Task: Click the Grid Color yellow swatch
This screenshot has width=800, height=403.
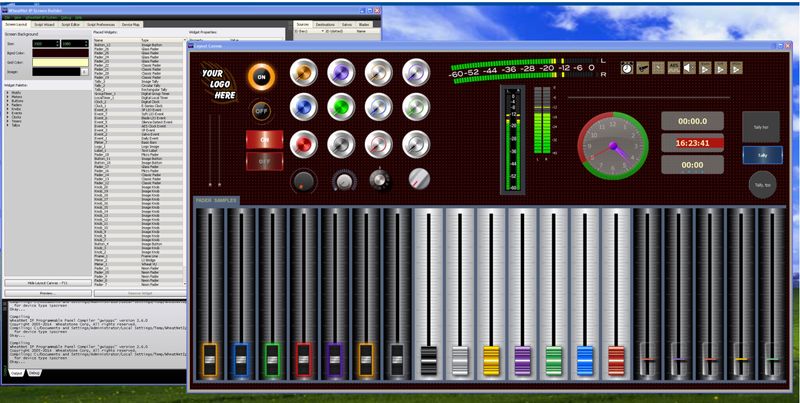Action: 60,62
